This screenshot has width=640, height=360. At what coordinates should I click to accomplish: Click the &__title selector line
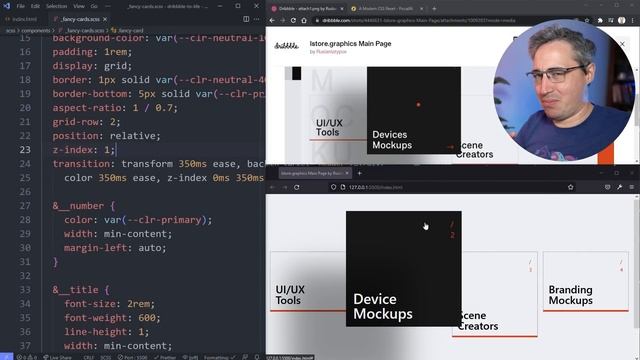(x=81, y=290)
